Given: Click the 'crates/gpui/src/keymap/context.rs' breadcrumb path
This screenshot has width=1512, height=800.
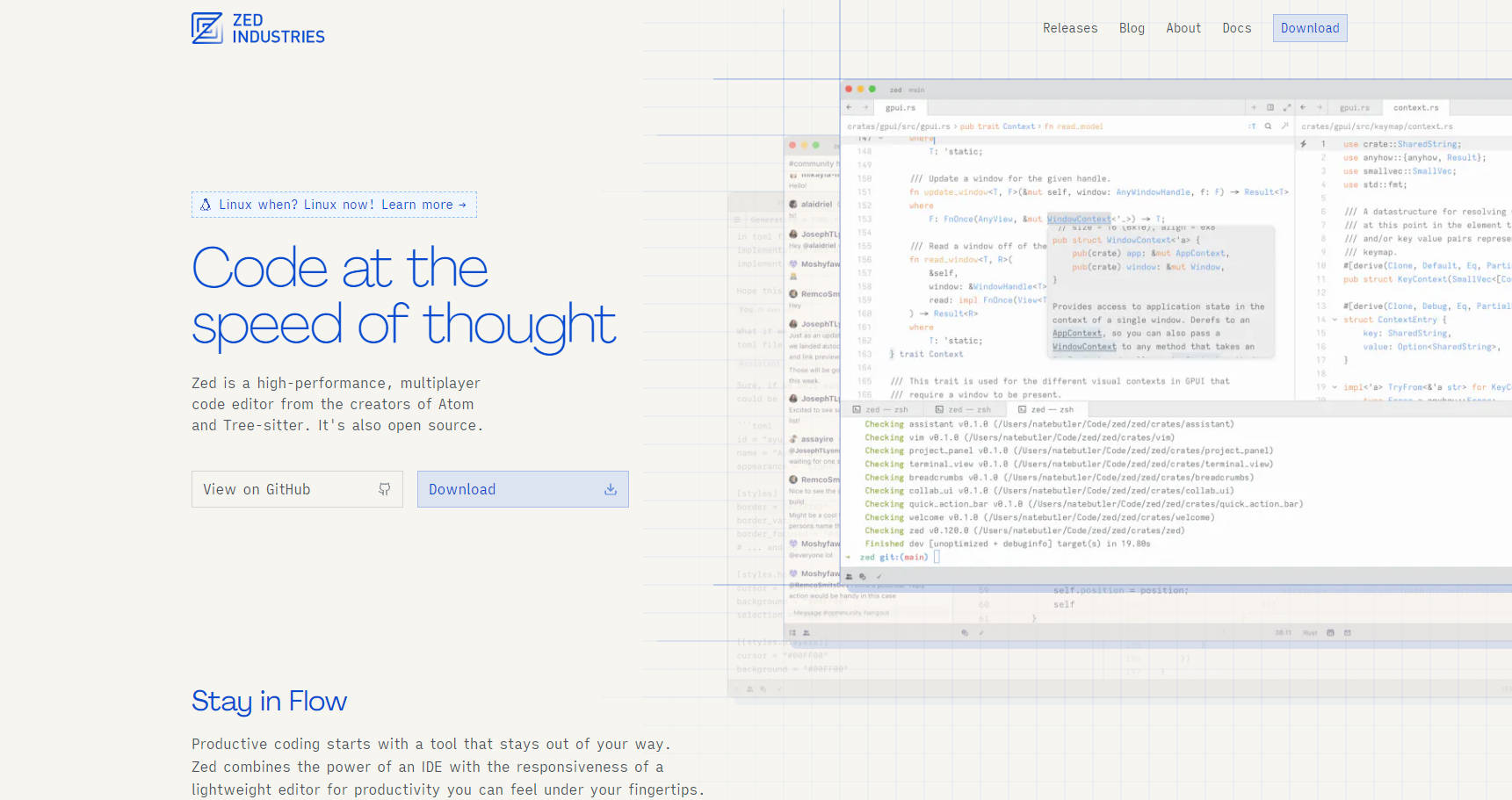Looking at the screenshot, I should pyautogui.click(x=1377, y=126).
